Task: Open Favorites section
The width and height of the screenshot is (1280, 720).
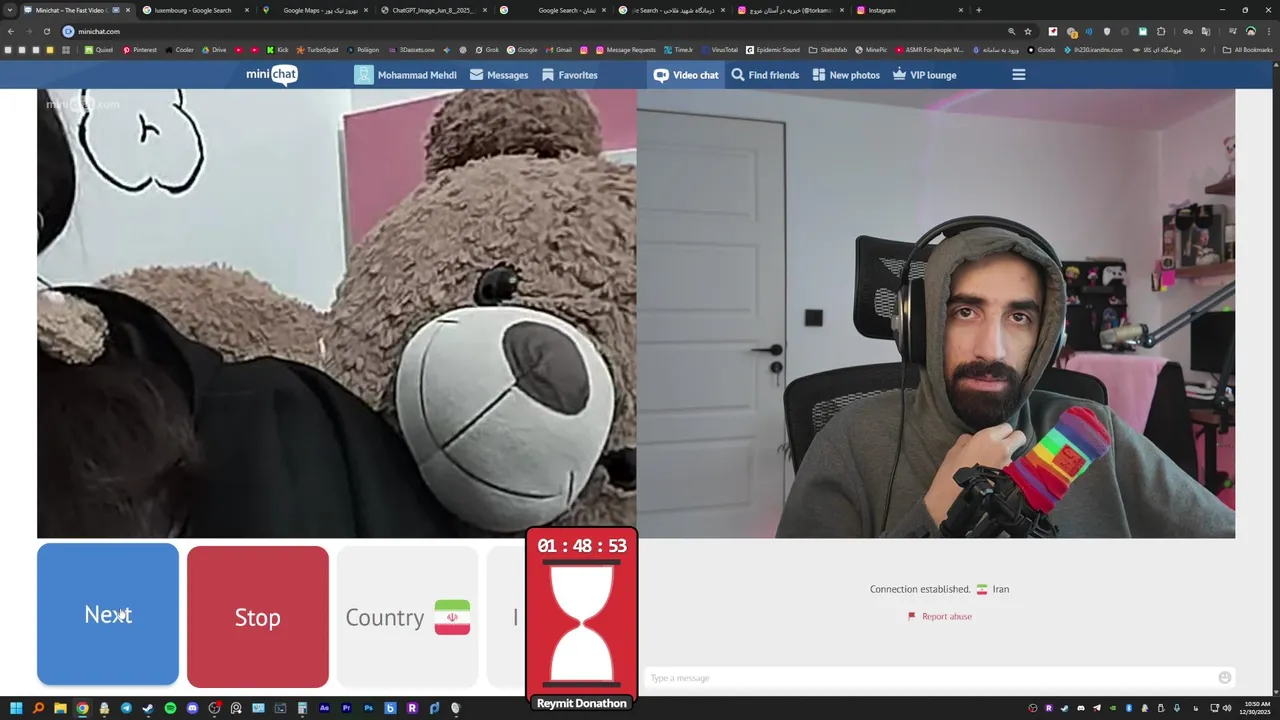Action: (569, 75)
